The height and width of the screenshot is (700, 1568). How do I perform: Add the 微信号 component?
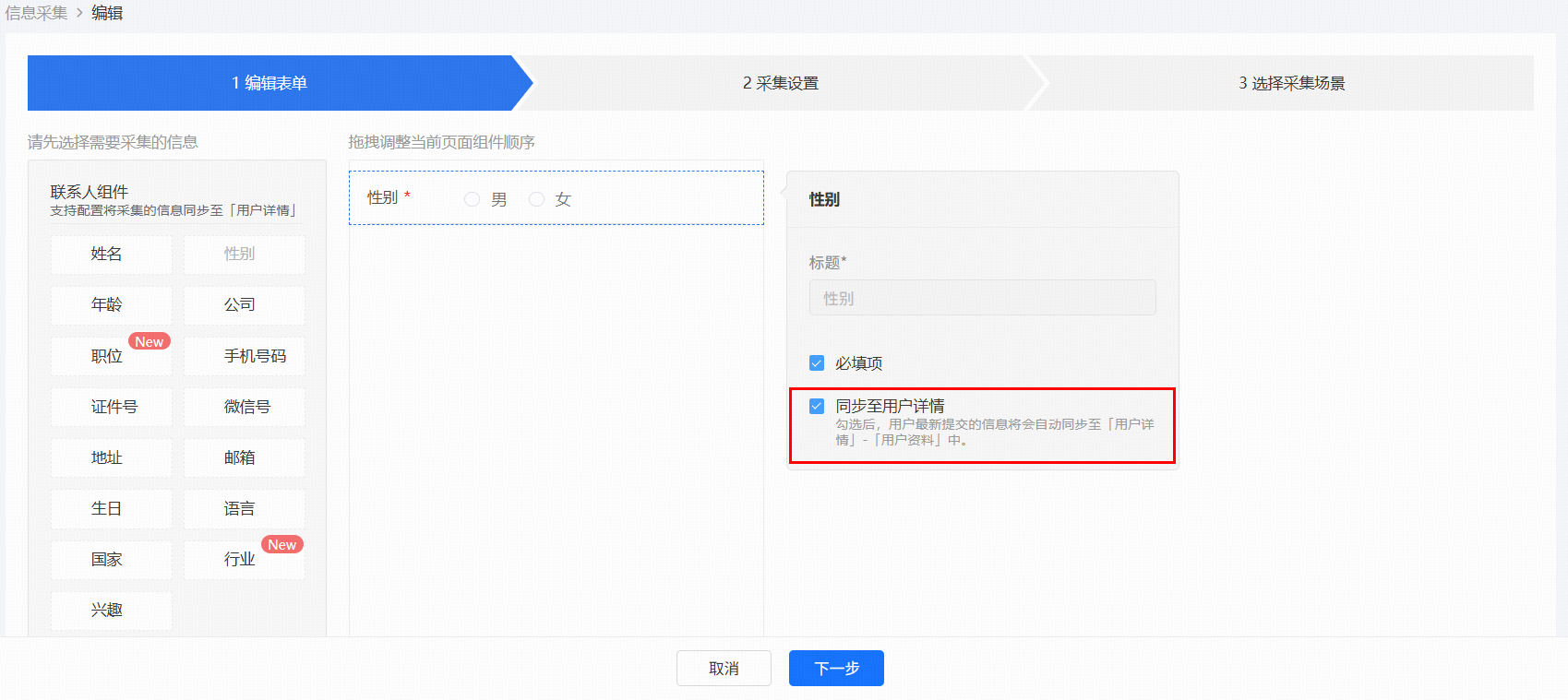(x=245, y=407)
